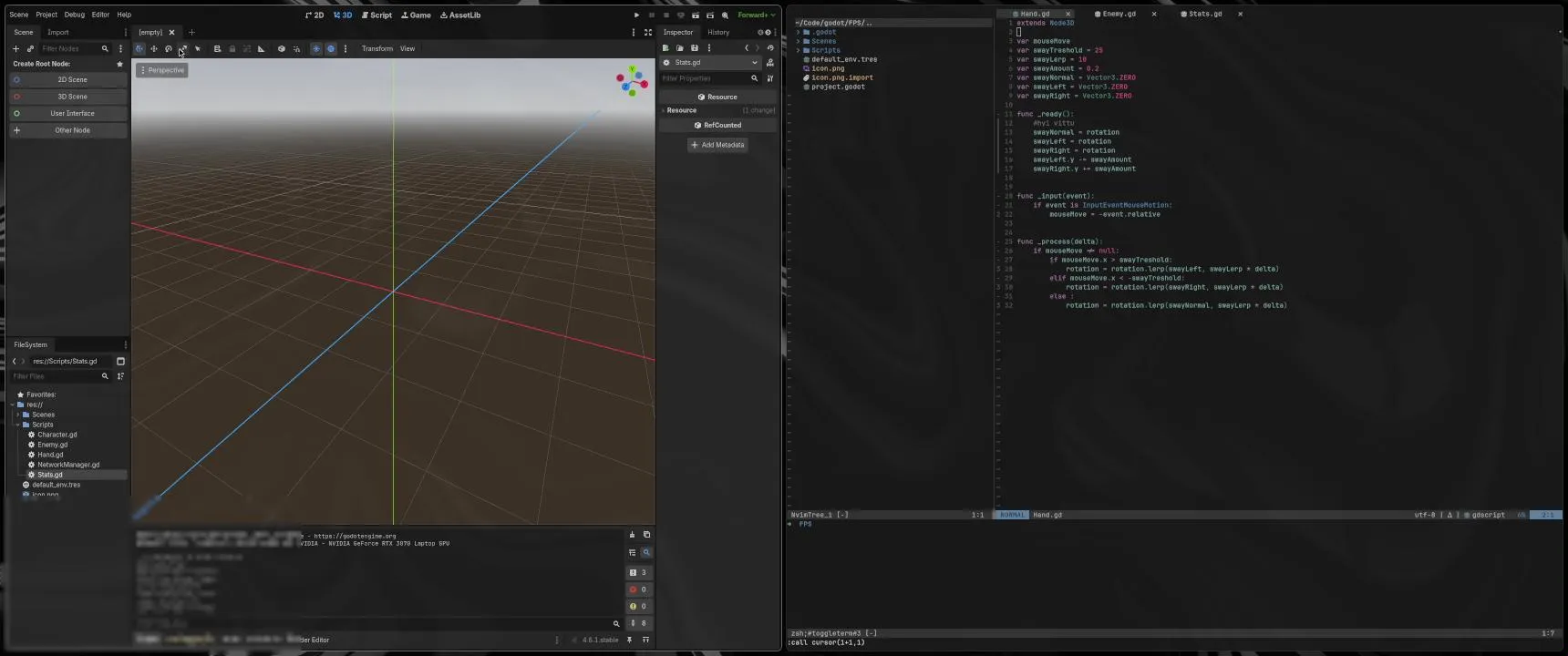Click the RefCounted class button in Inspector
Viewport: 1568px width, 656px height.
tap(717, 125)
